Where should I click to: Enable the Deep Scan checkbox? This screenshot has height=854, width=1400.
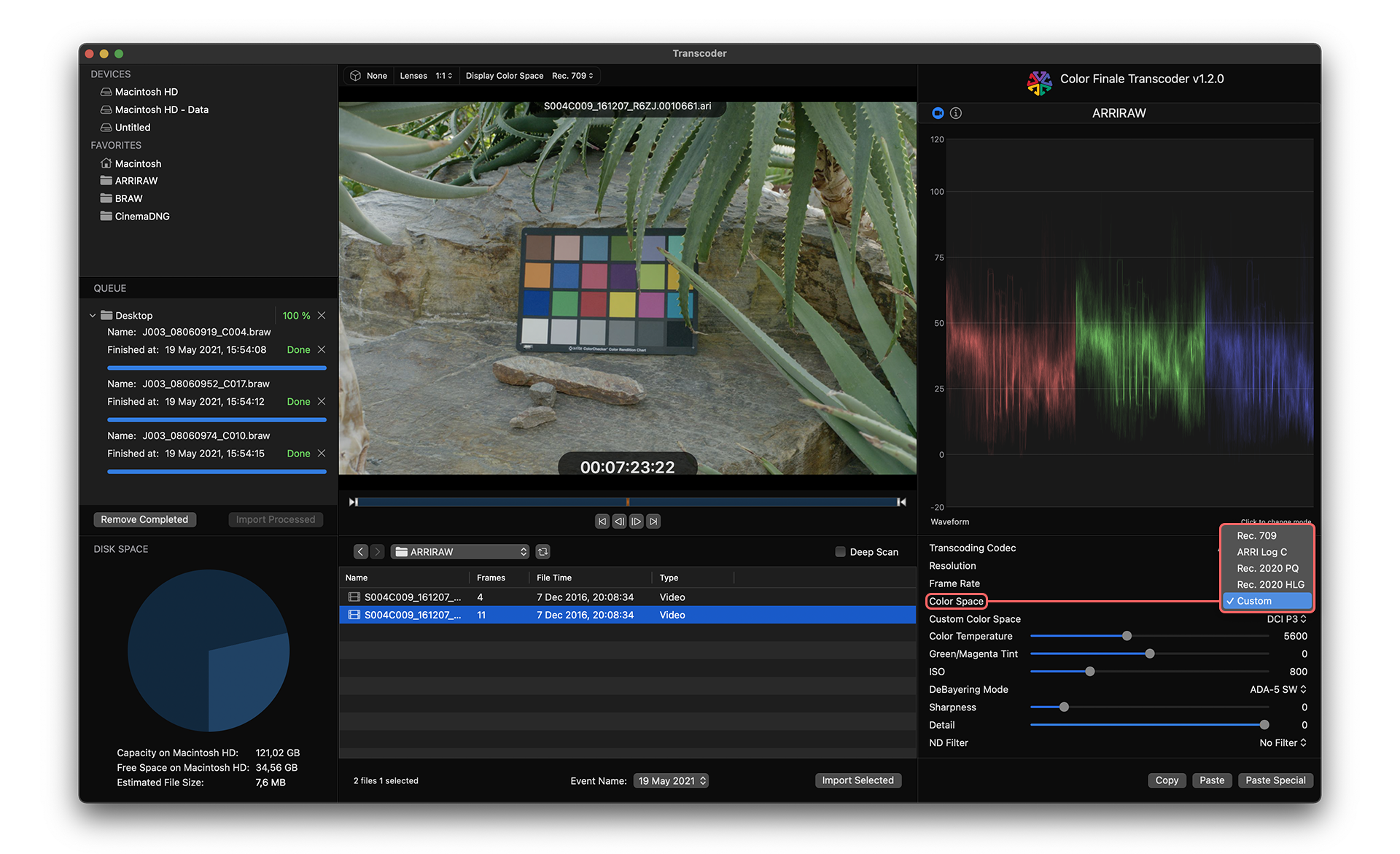click(x=840, y=552)
